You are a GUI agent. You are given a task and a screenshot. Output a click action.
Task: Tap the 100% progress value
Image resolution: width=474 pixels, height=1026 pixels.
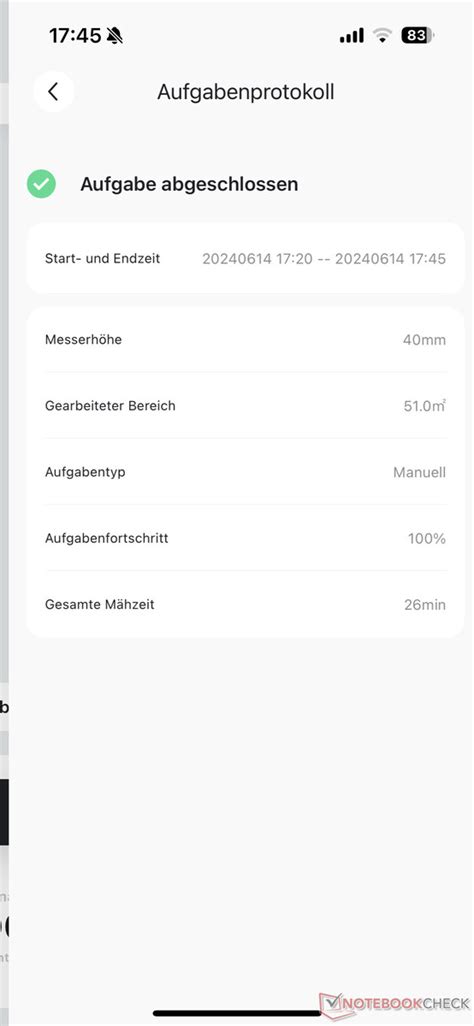coord(427,539)
